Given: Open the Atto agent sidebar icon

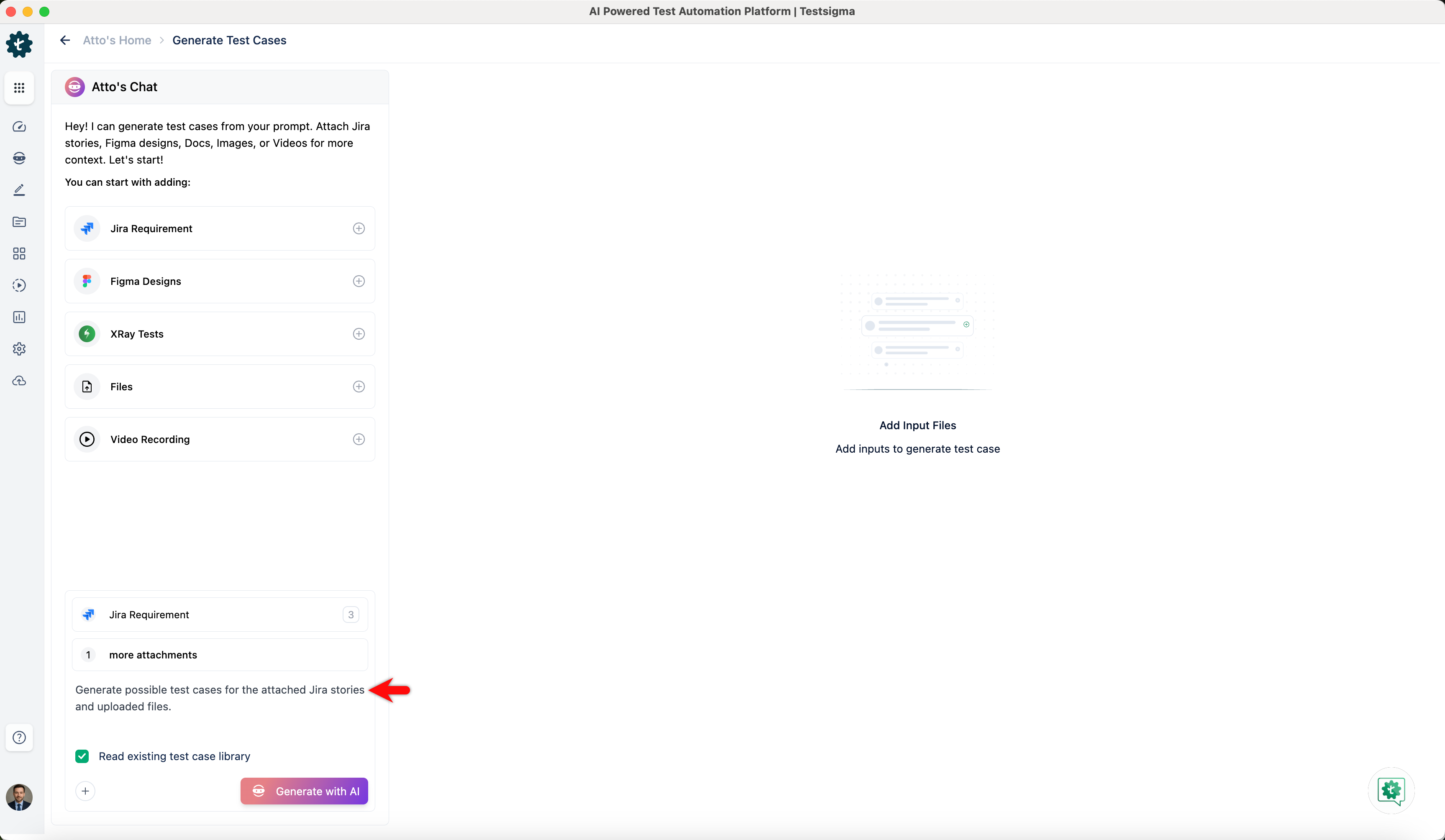Looking at the screenshot, I should pyautogui.click(x=19, y=158).
